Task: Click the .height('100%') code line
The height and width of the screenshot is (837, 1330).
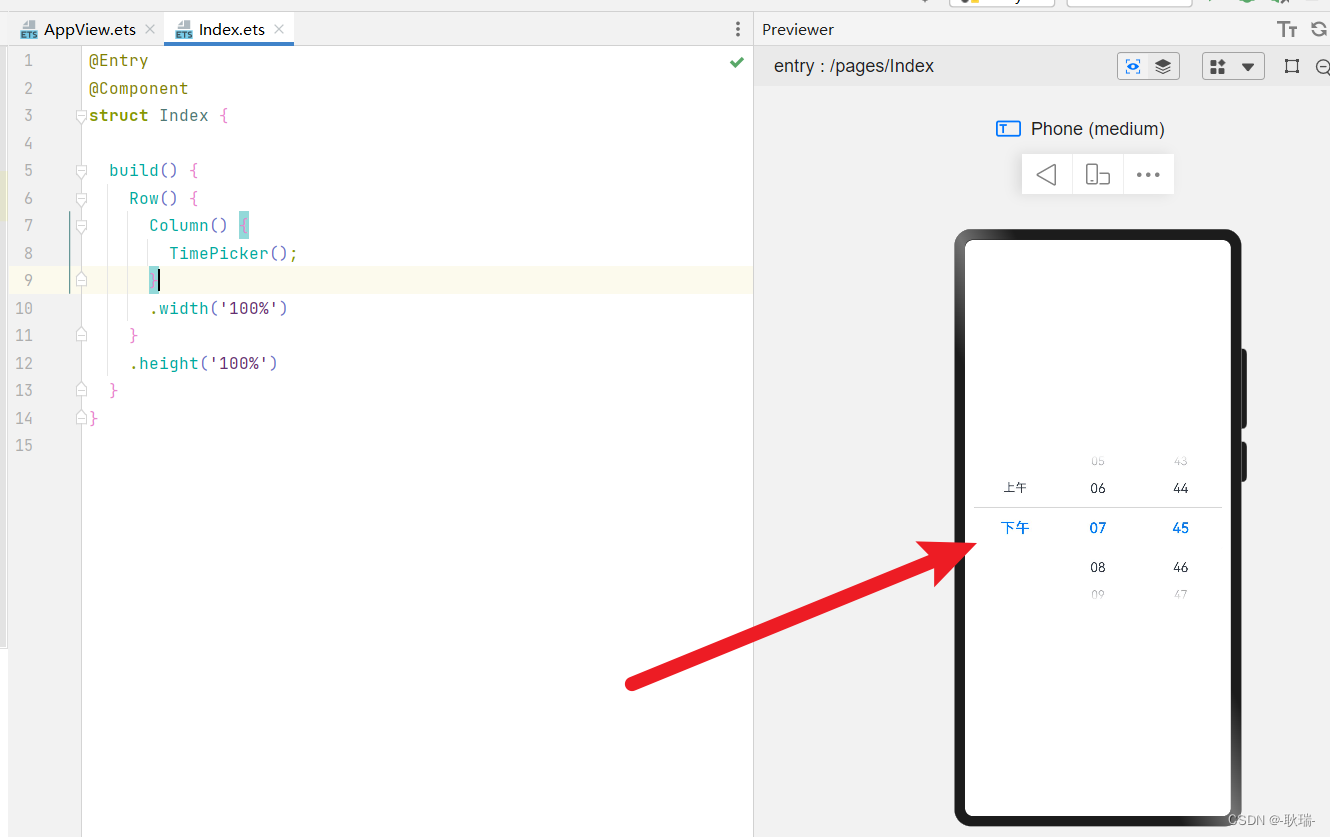Action: click(x=203, y=363)
